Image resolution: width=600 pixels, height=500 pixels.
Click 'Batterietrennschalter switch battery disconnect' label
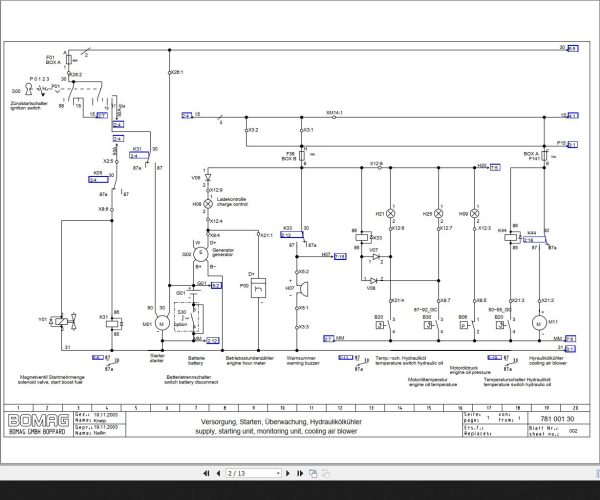pos(191,379)
